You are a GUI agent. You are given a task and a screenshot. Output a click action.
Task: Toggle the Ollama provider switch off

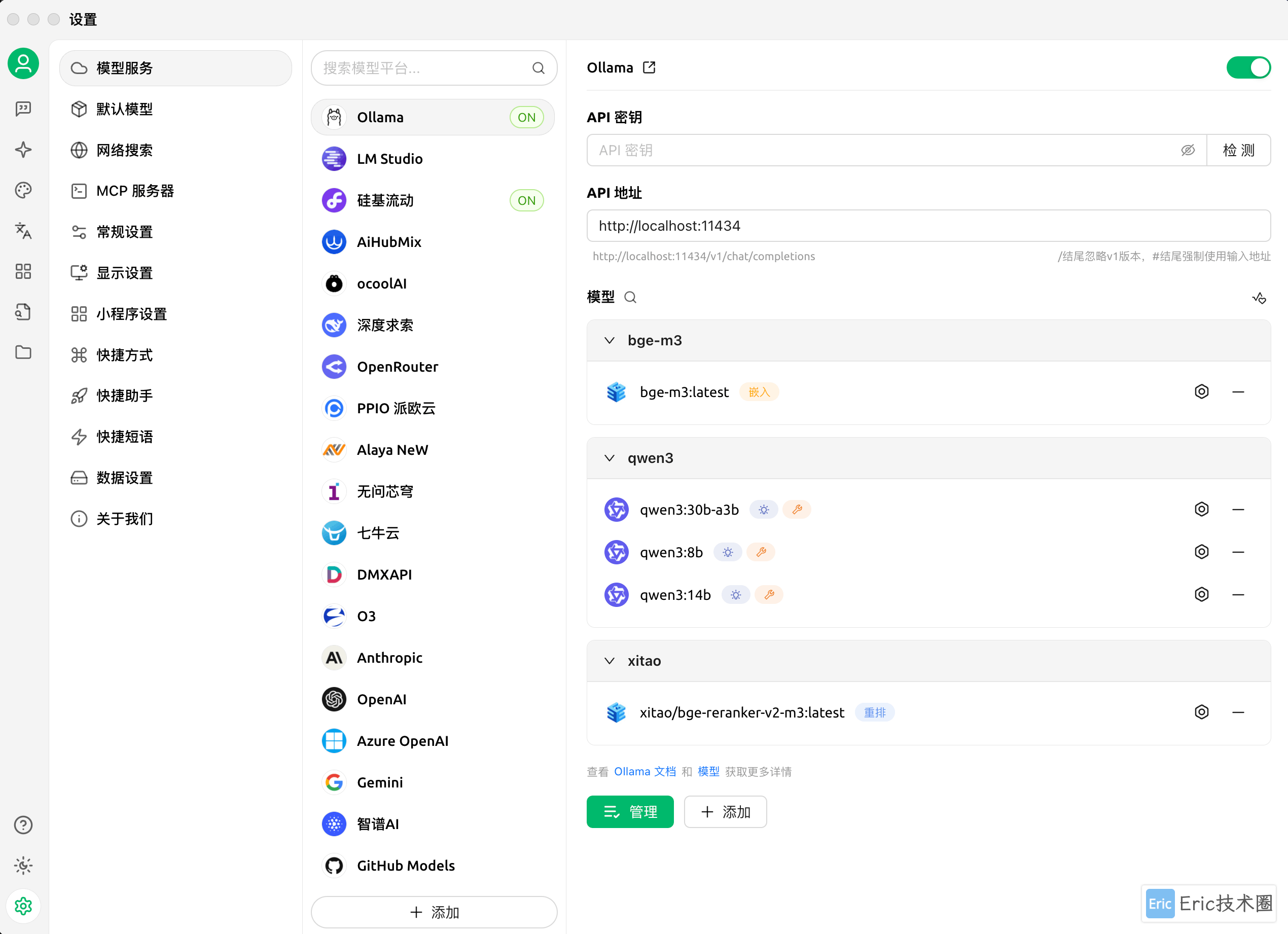pos(1249,67)
